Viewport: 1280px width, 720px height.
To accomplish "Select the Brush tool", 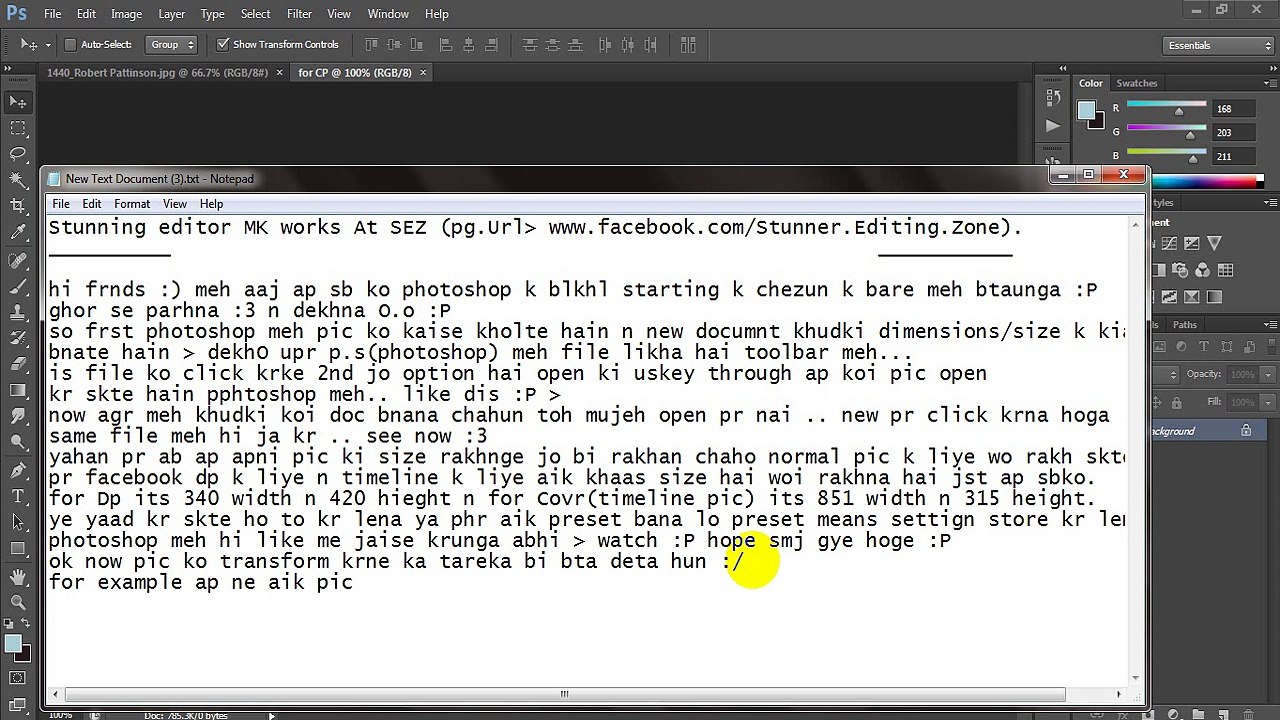I will coord(18,286).
